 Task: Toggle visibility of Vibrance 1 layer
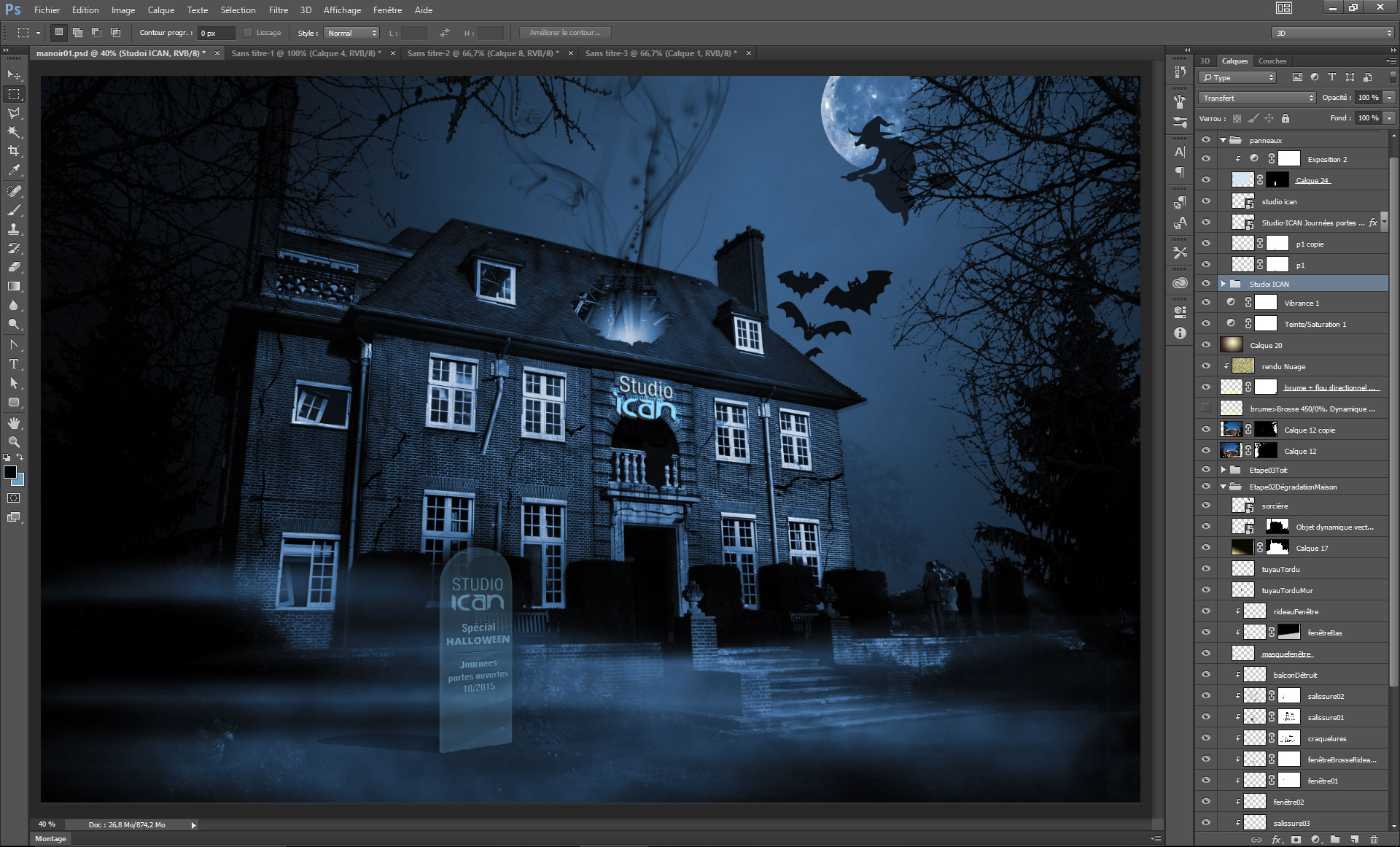[1205, 303]
